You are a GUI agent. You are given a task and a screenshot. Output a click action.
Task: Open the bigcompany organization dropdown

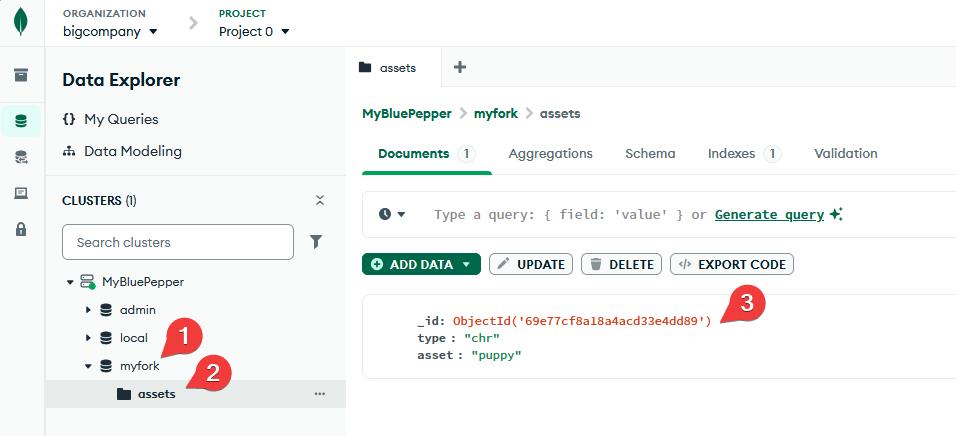pos(110,32)
